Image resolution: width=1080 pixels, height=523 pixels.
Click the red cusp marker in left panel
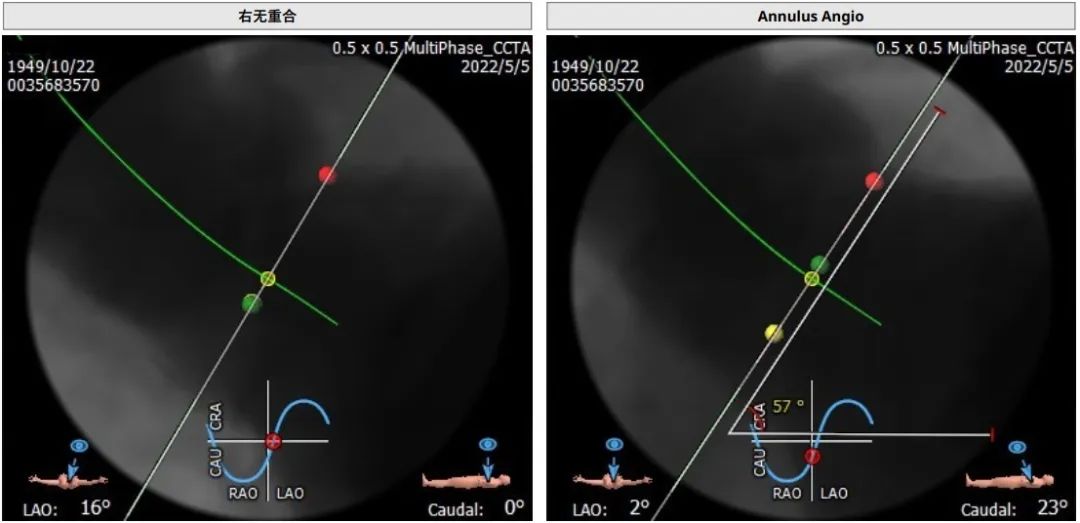[x=328, y=175]
